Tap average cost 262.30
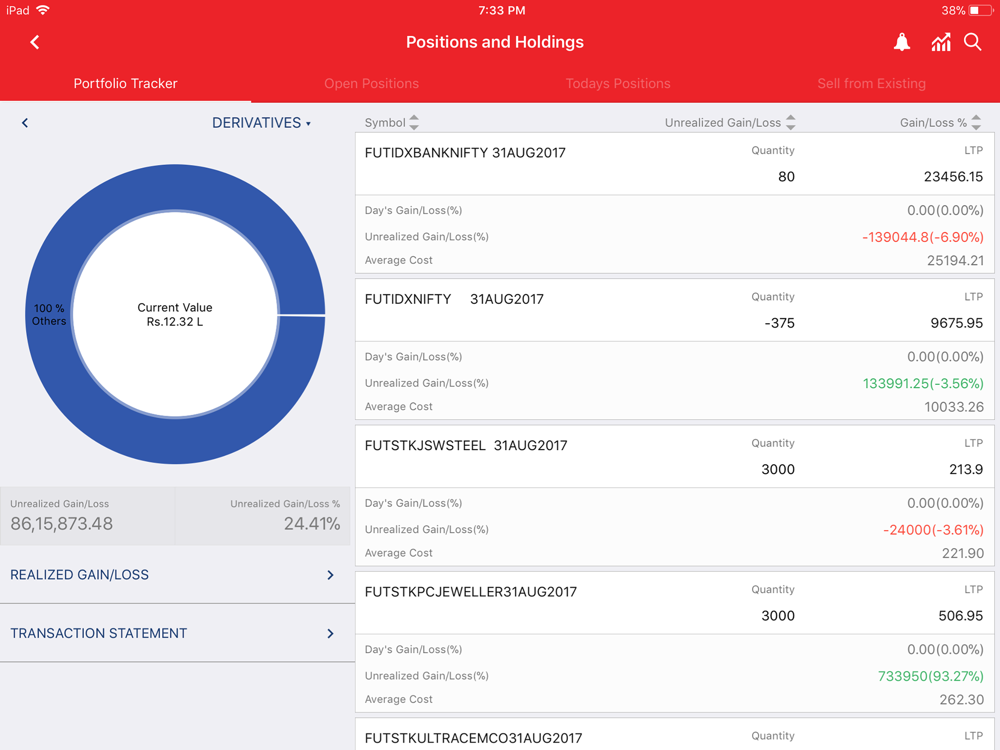 coord(961,700)
